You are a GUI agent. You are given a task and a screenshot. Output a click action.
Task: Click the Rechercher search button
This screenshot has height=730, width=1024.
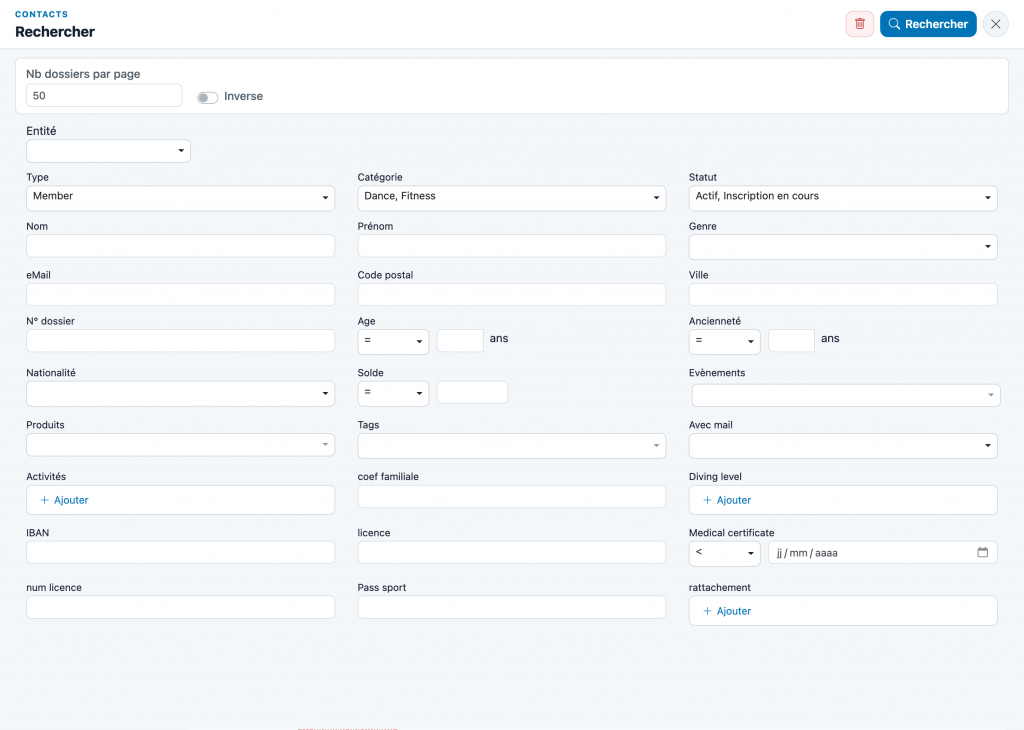pyautogui.click(x=928, y=24)
